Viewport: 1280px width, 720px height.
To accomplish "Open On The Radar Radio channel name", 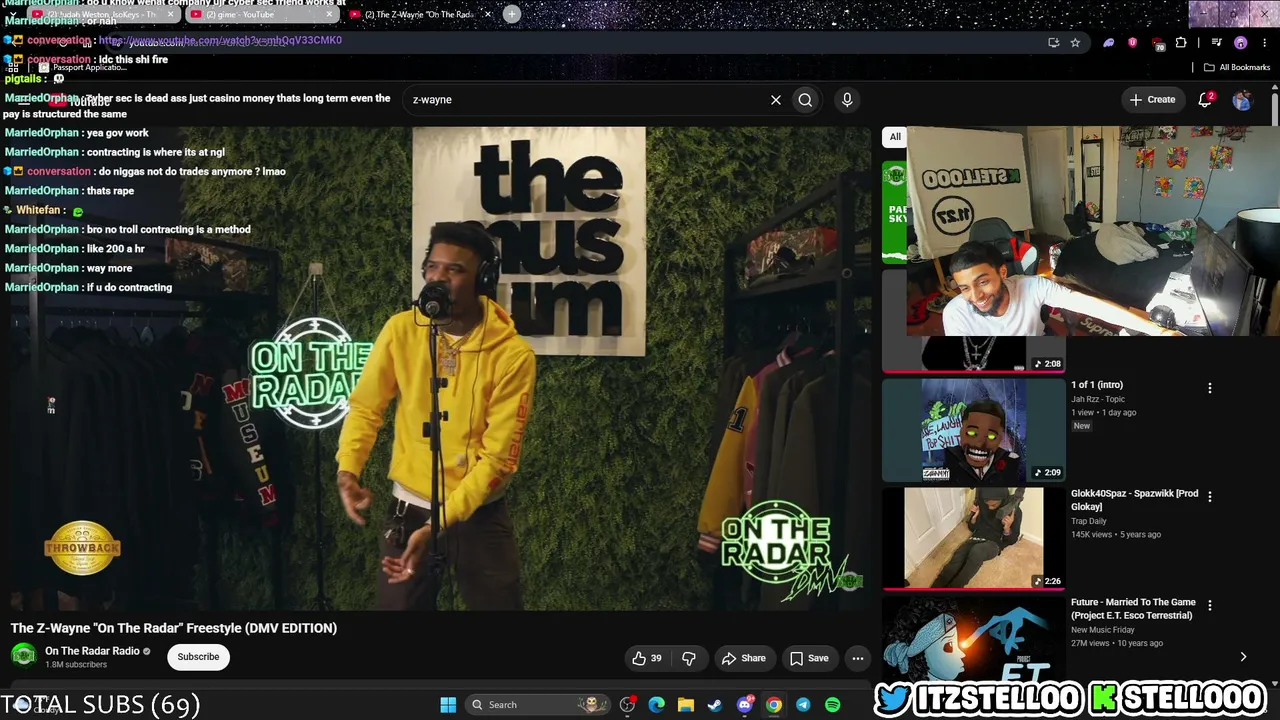I will [x=92, y=651].
